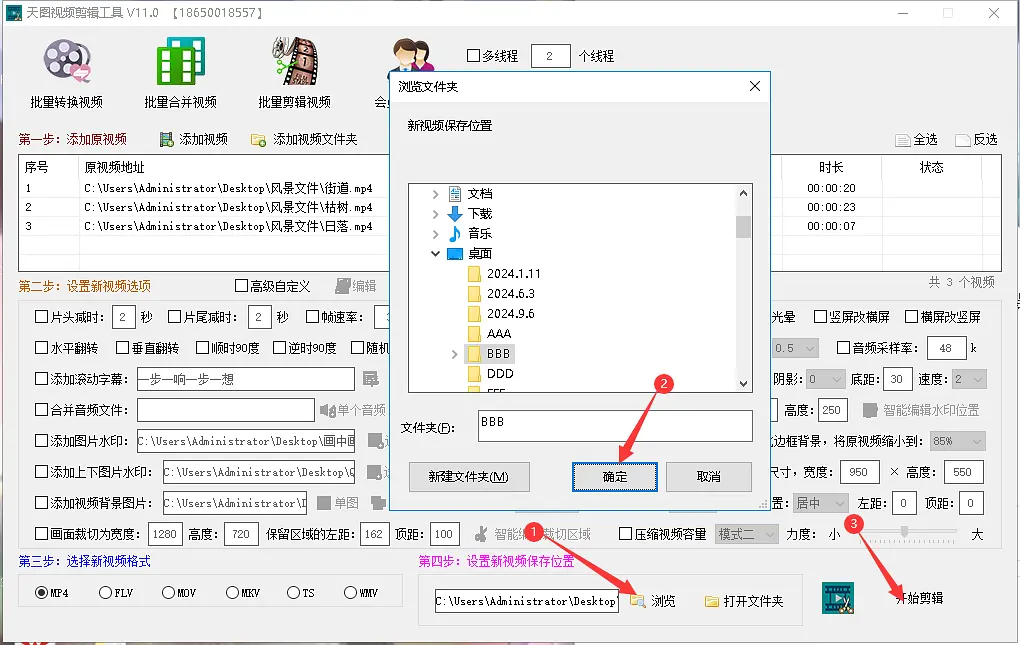
Task: Expand the 文档 tree node
Action: point(435,194)
